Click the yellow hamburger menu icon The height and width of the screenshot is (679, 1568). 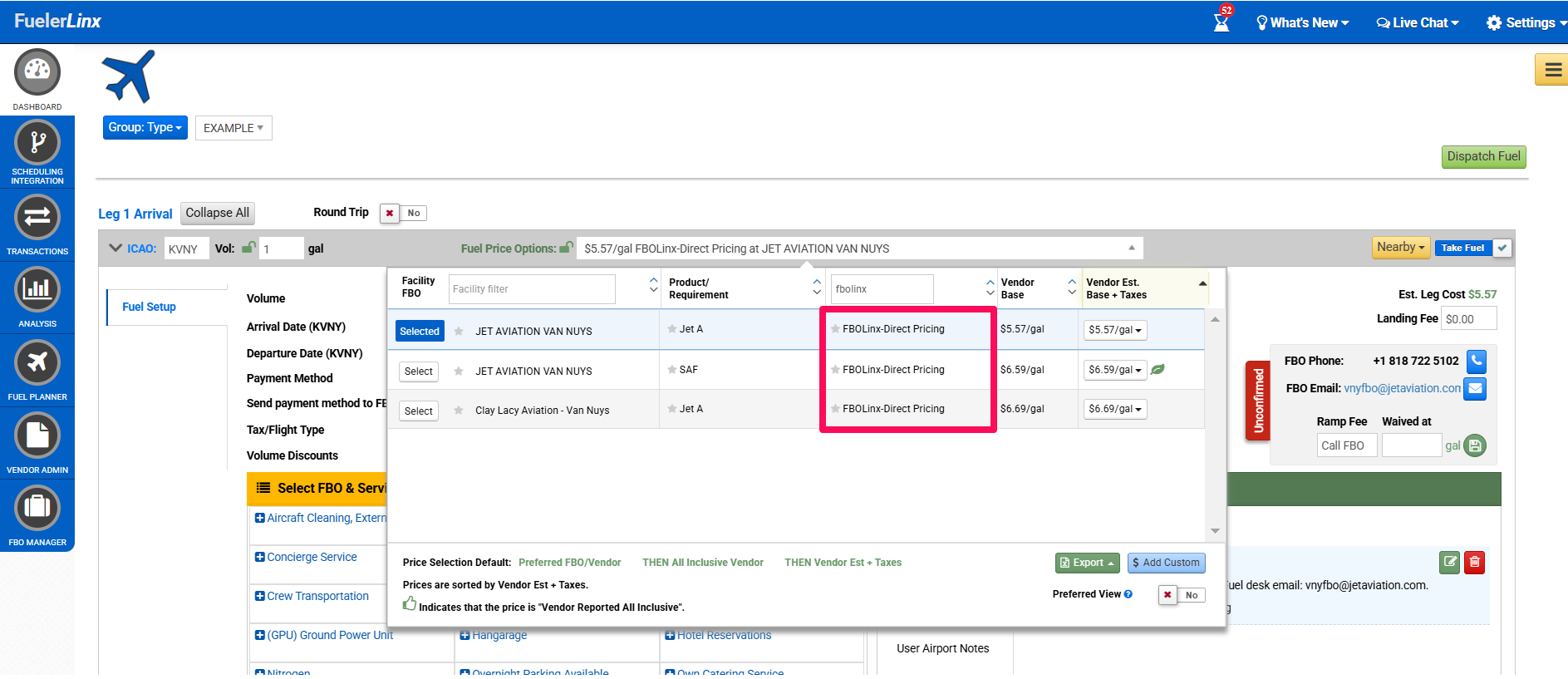(x=1552, y=70)
